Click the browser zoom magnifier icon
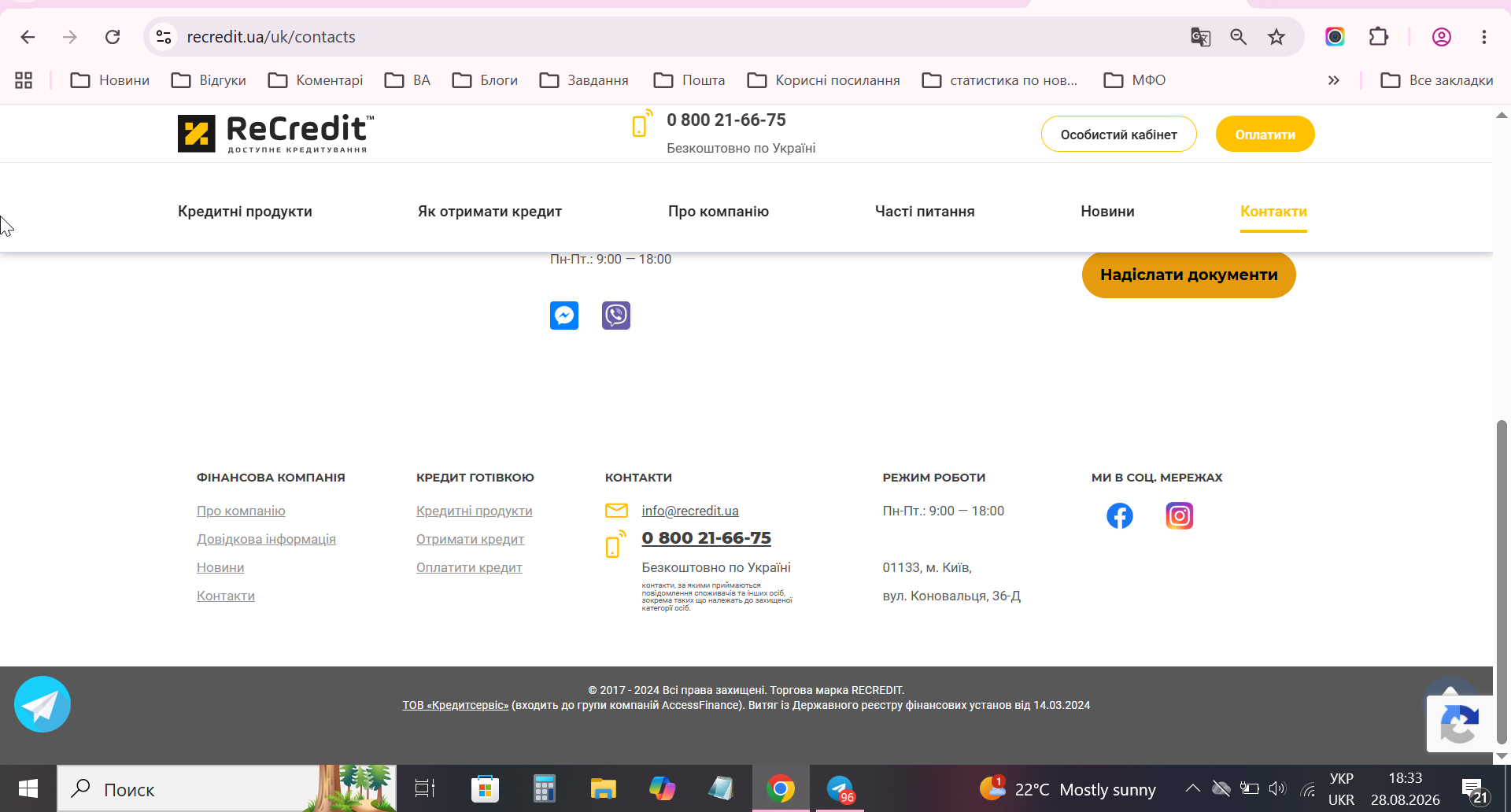The width and height of the screenshot is (1511, 812). coord(1239,37)
